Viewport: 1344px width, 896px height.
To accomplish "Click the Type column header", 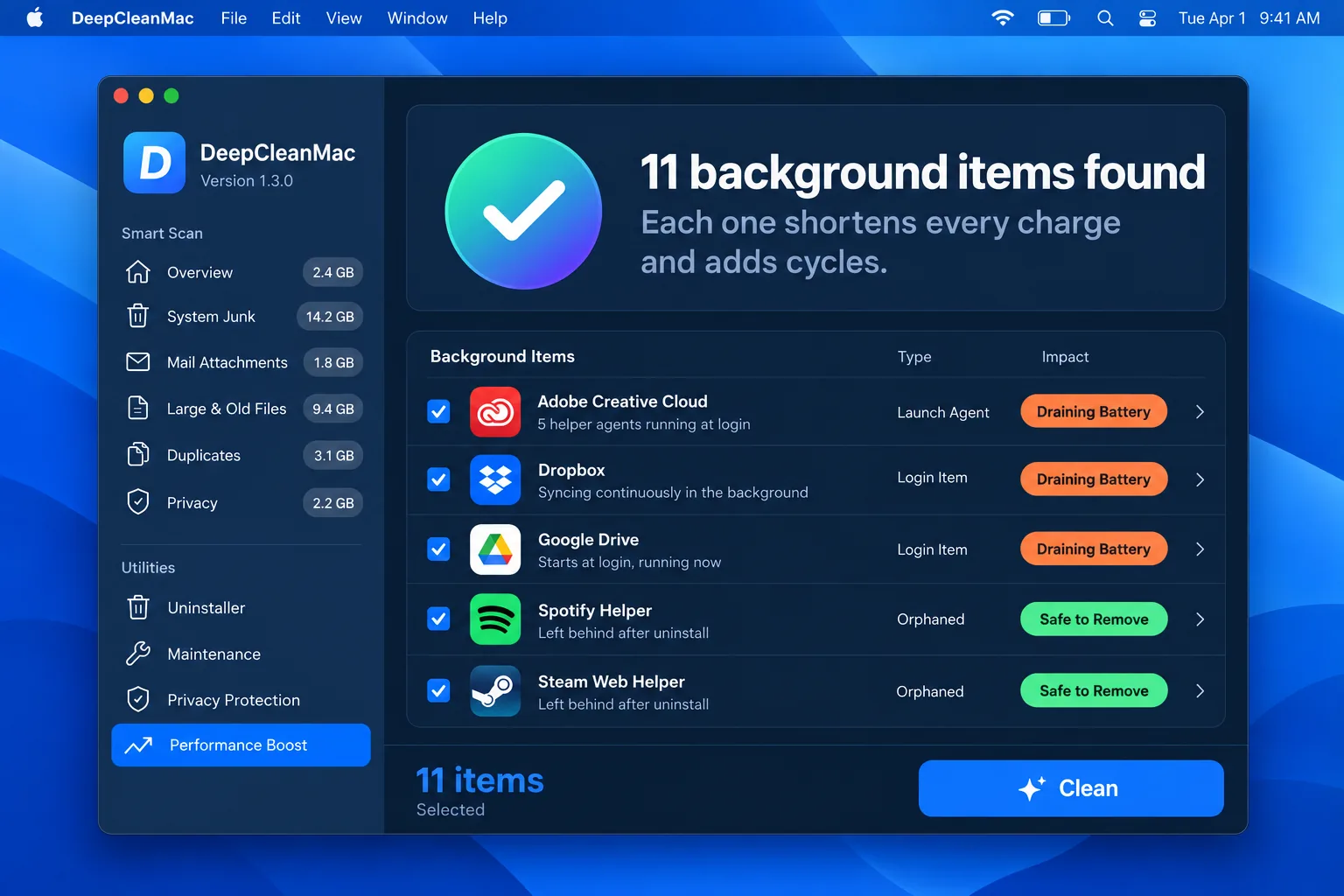I will 914,357.
